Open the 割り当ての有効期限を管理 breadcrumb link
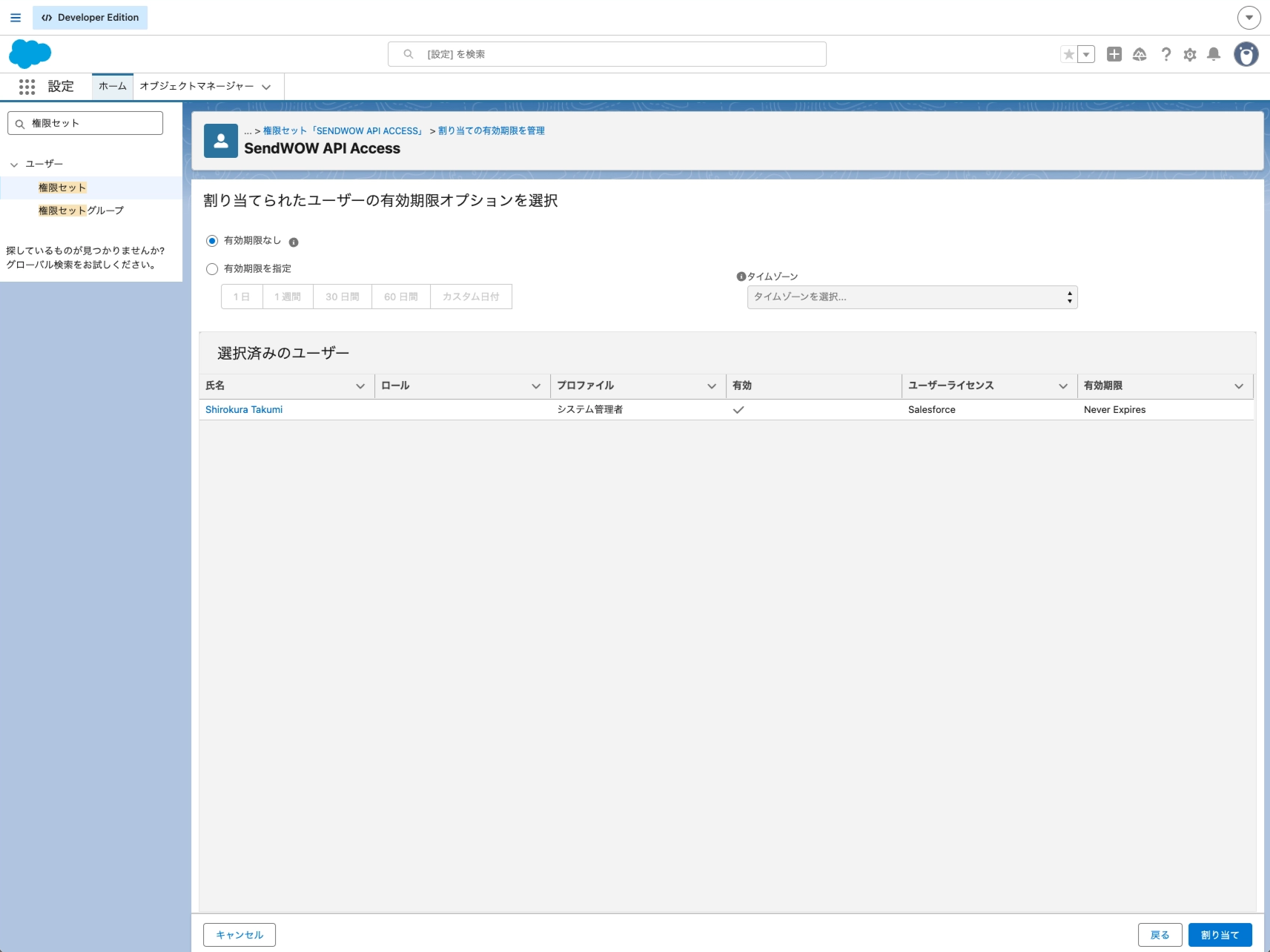The width and height of the screenshot is (1270, 952). [x=492, y=130]
